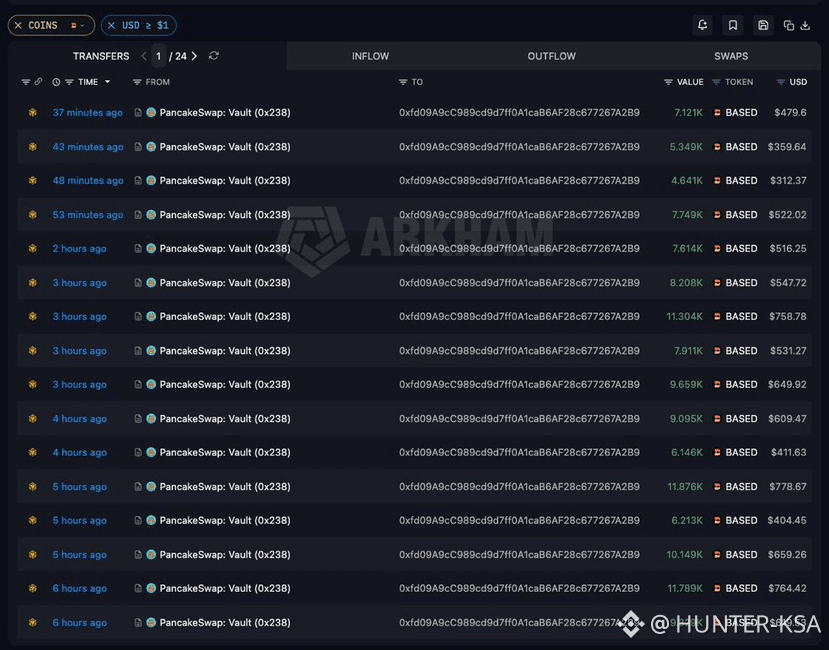Viewport: 829px width, 650px height.
Task: Switch to the TRANSFERS tab
Action: click(101, 56)
